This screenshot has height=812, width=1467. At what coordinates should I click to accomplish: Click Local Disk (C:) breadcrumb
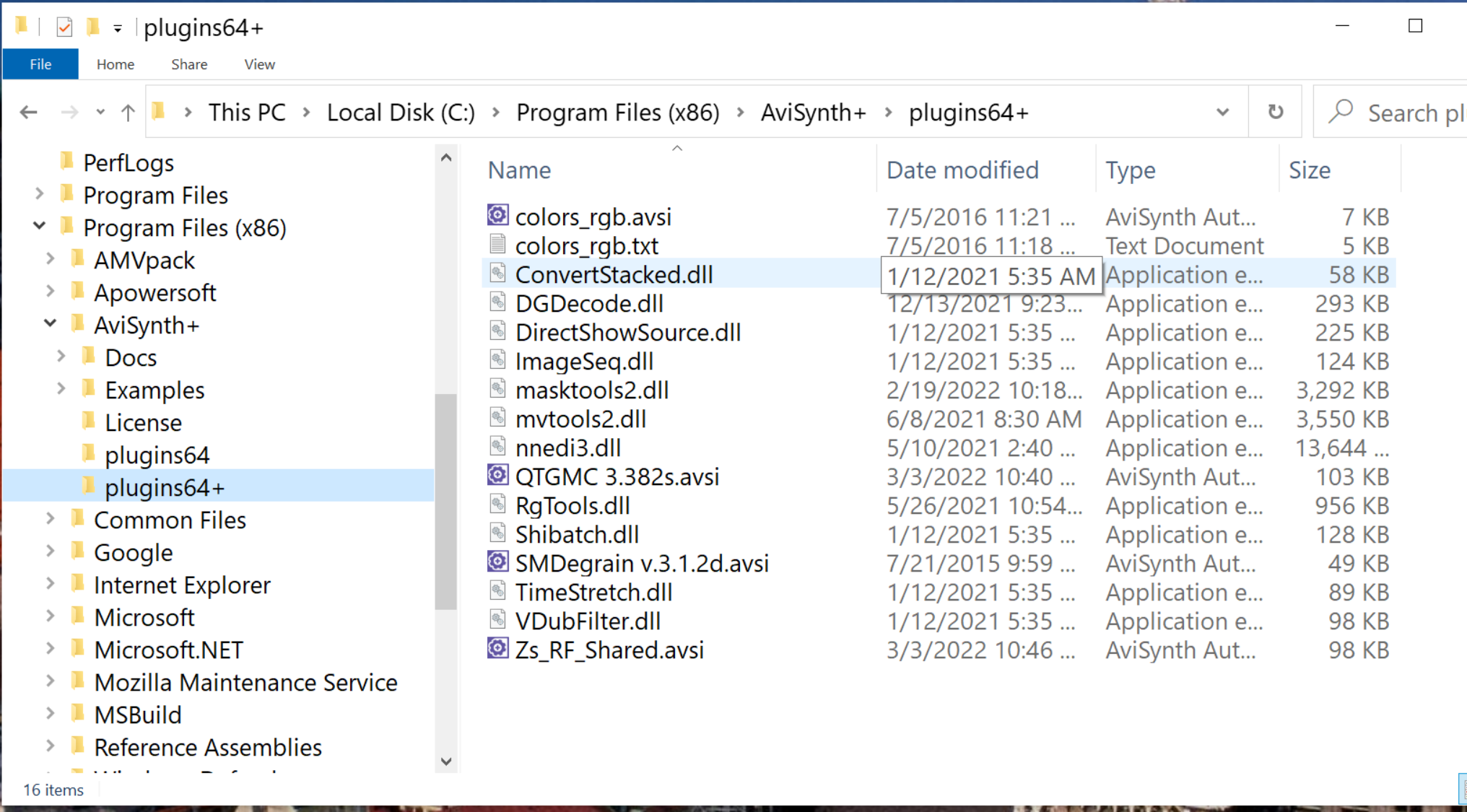[401, 113]
